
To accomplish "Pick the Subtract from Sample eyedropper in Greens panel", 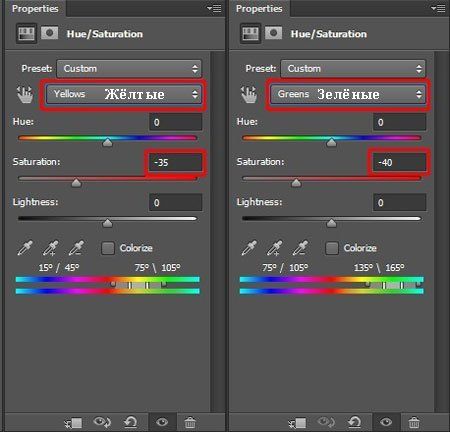I will [300, 248].
